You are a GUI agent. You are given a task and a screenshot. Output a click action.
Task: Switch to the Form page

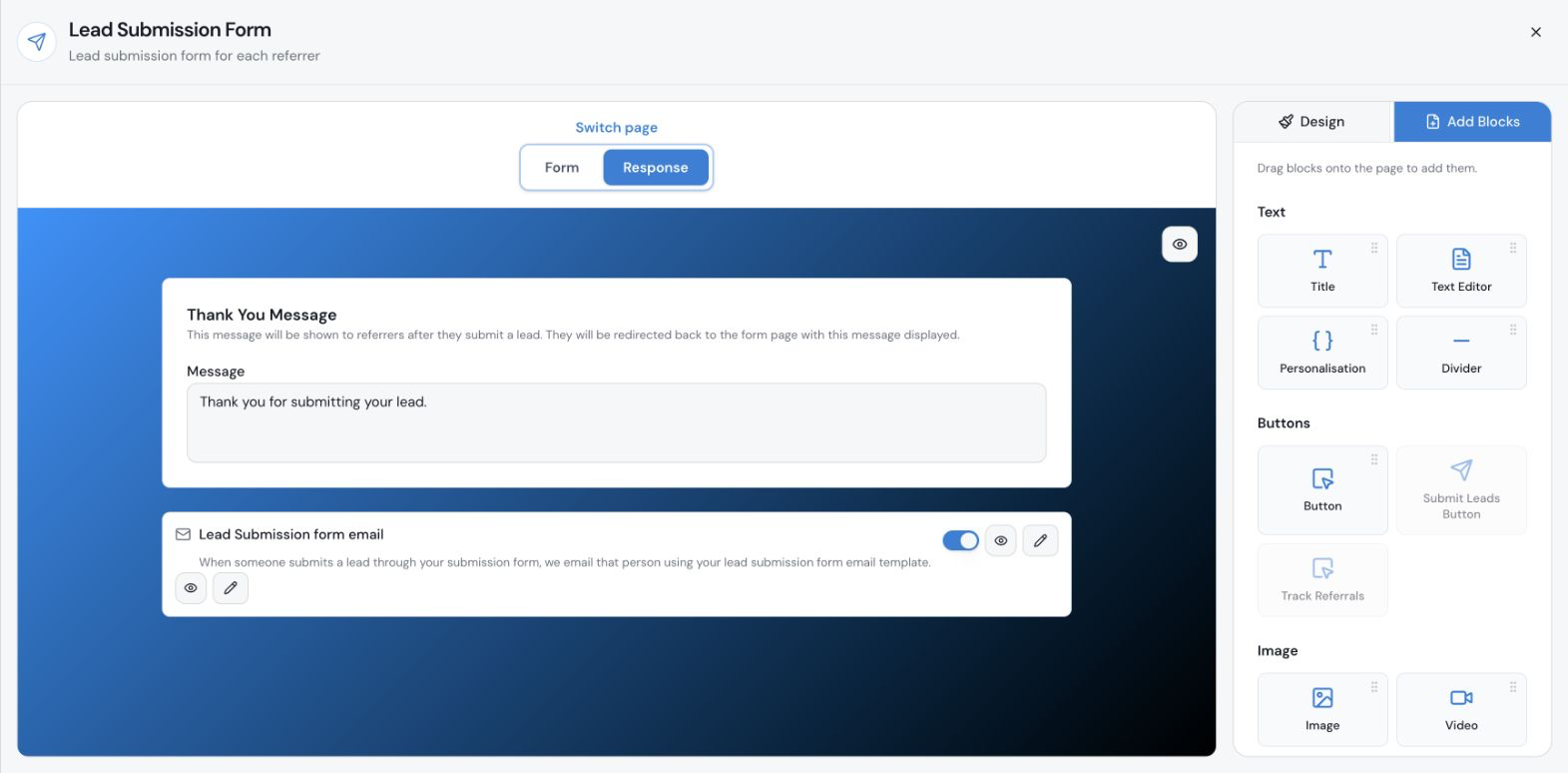(562, 168)
